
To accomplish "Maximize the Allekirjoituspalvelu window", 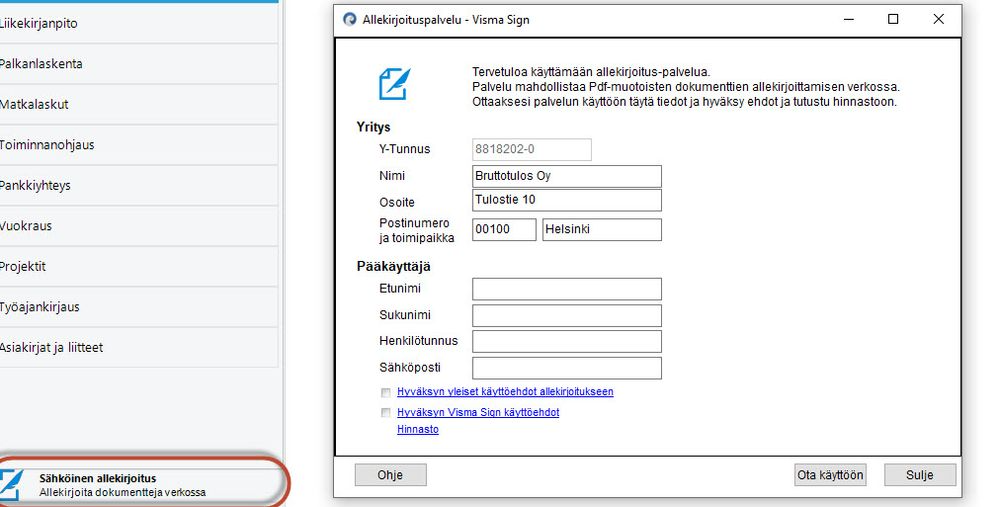I will pyautogui.click(x=893, y=20).
